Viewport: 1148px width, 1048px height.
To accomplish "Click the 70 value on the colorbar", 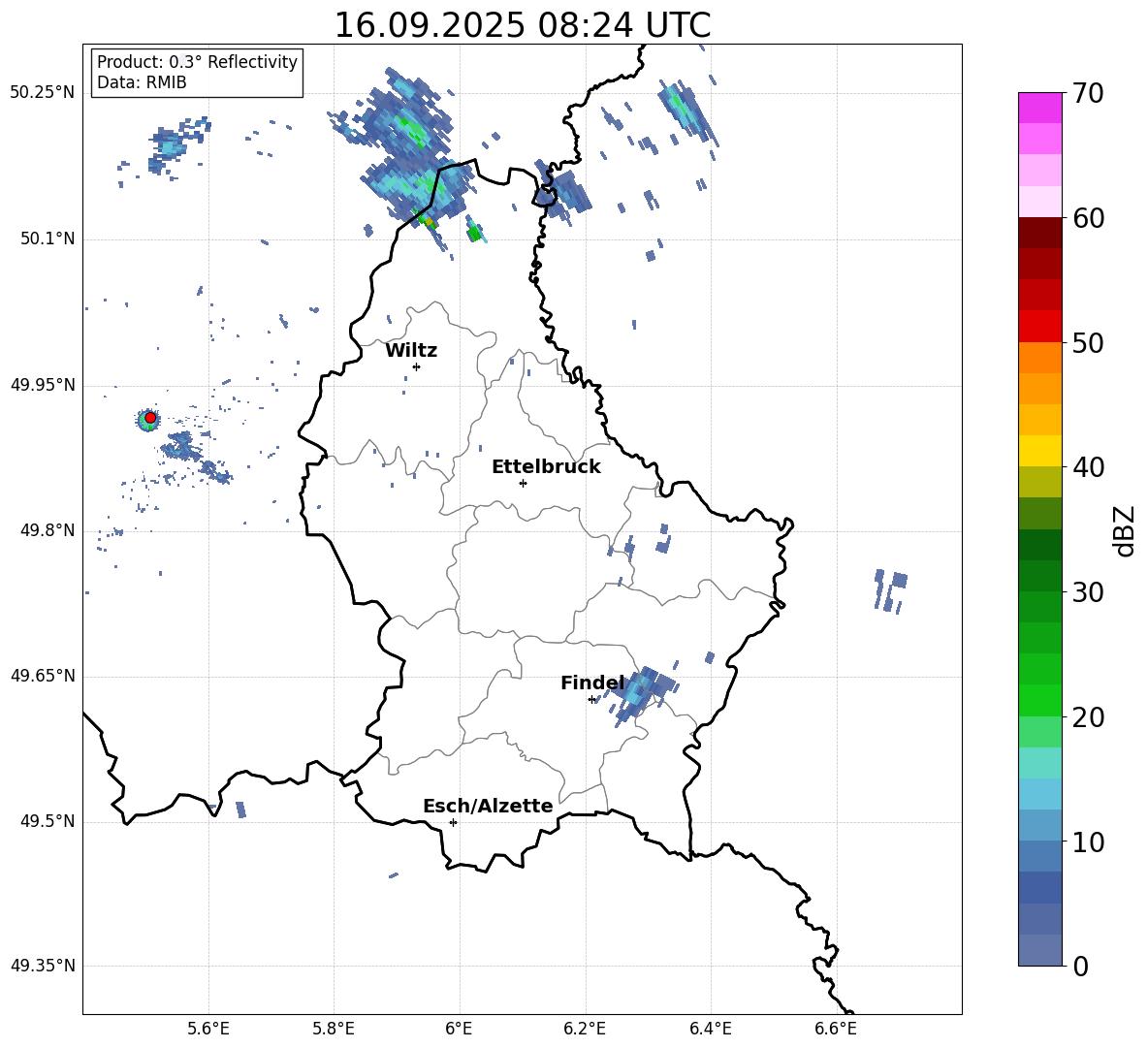I will [1088, 94].
